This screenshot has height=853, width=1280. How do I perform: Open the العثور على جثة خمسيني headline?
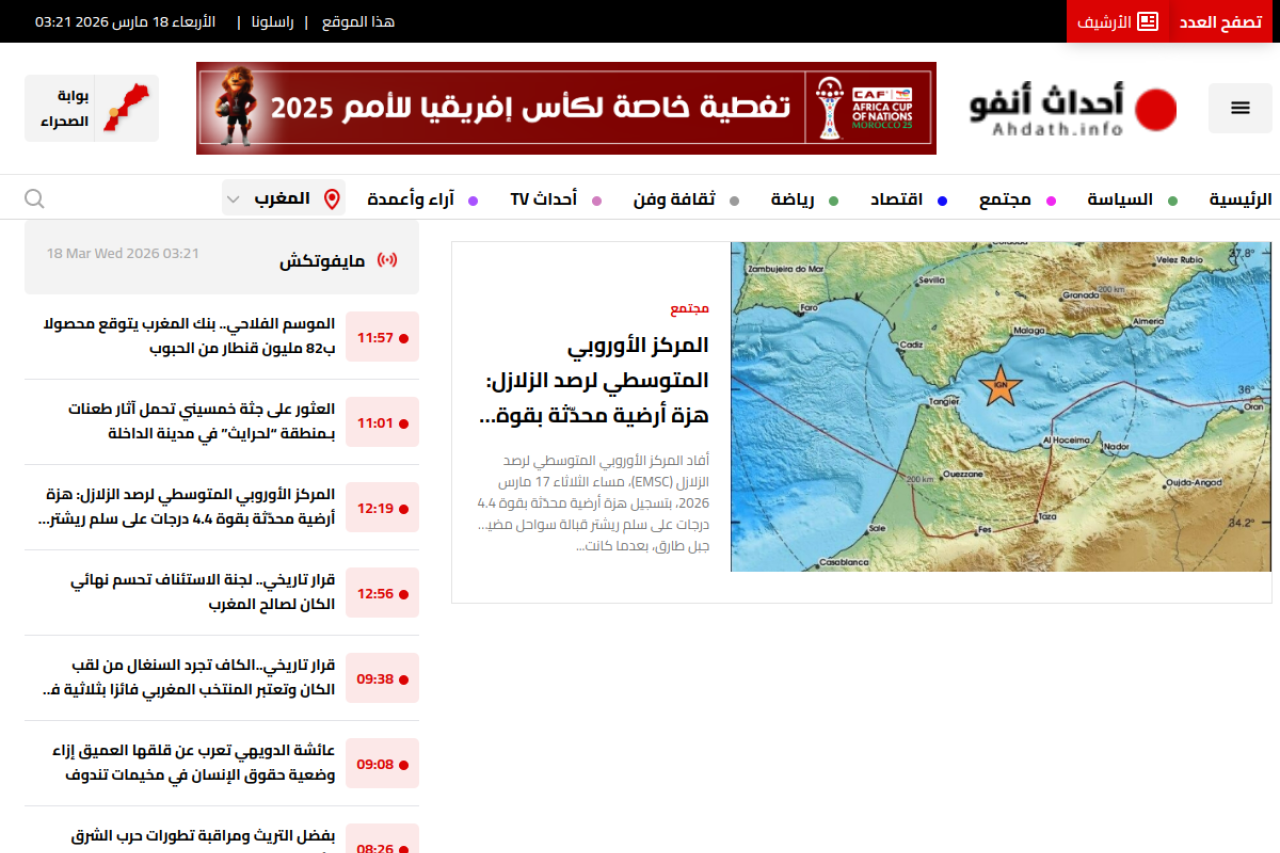pos(202,421)
